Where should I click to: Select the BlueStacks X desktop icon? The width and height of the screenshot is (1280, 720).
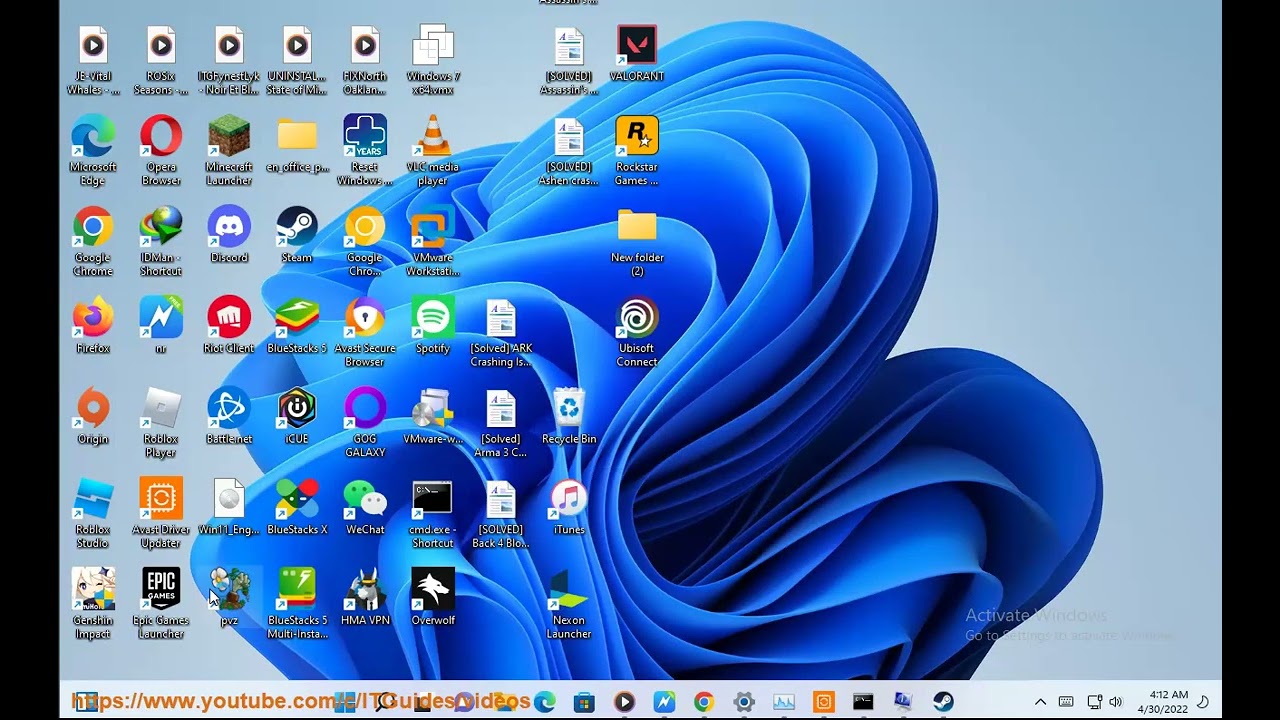(x=297, y=507)
